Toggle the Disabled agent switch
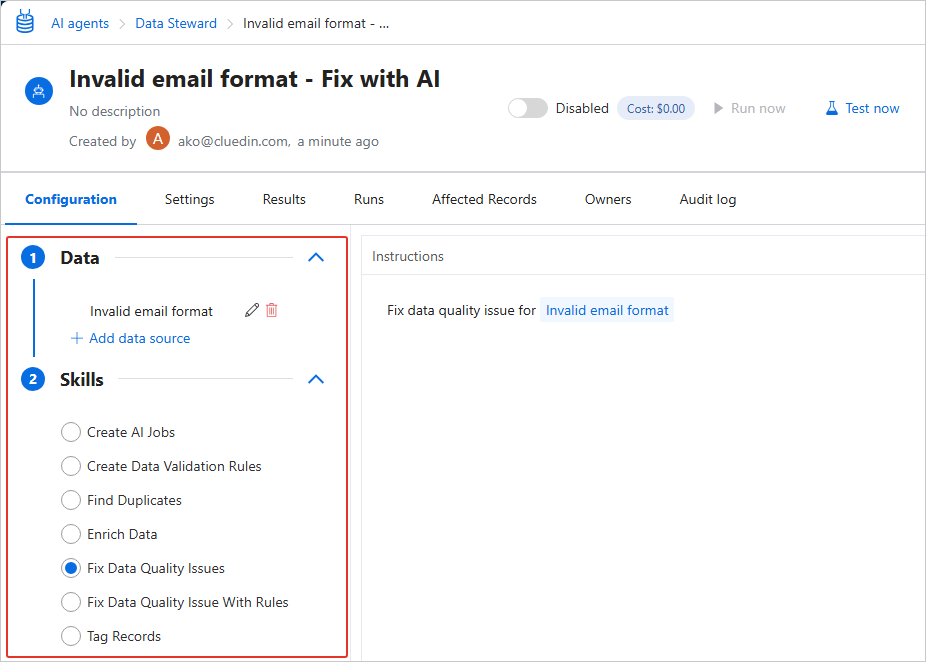The width and height of the screenshot is (926, 662). click(528, 108)
